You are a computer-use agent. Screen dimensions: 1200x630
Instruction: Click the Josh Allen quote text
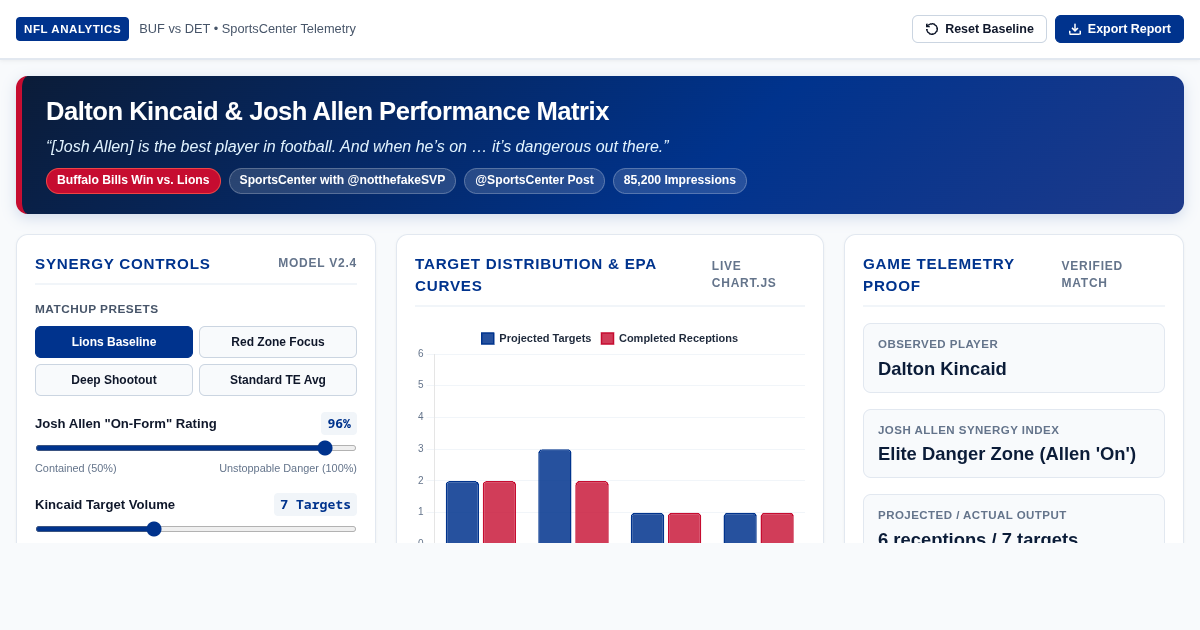point(357,147)
